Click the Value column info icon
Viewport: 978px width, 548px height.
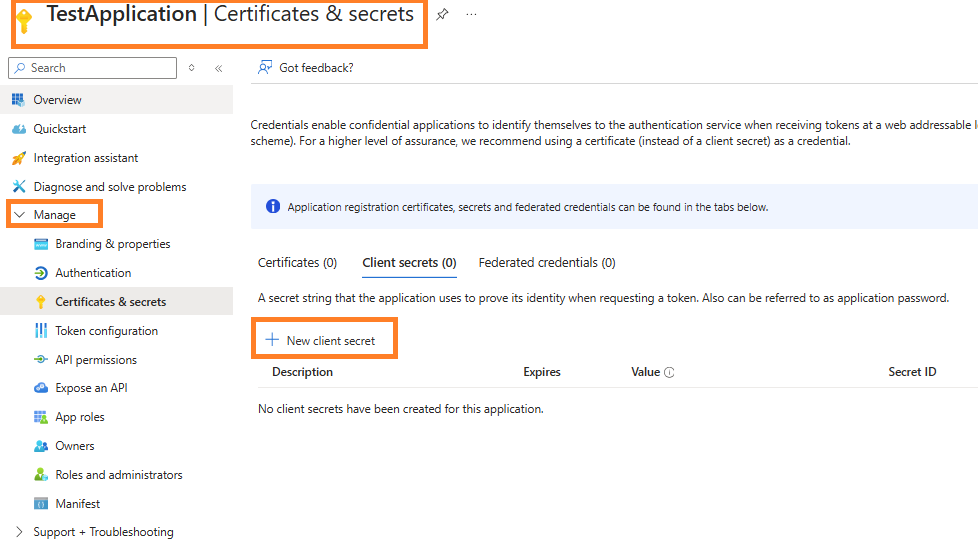(669, 372)
